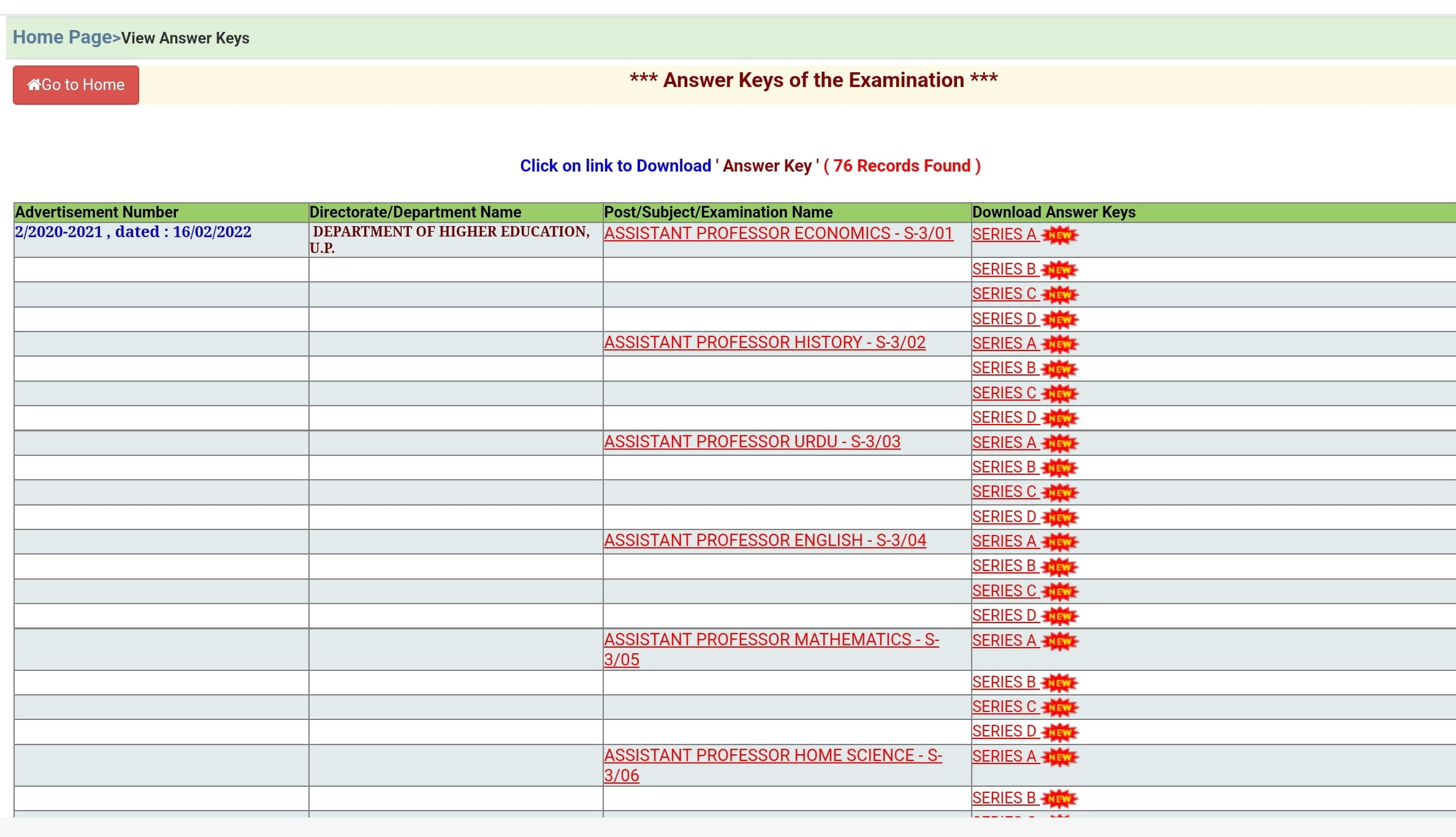Click the Go to Home button

76,85
